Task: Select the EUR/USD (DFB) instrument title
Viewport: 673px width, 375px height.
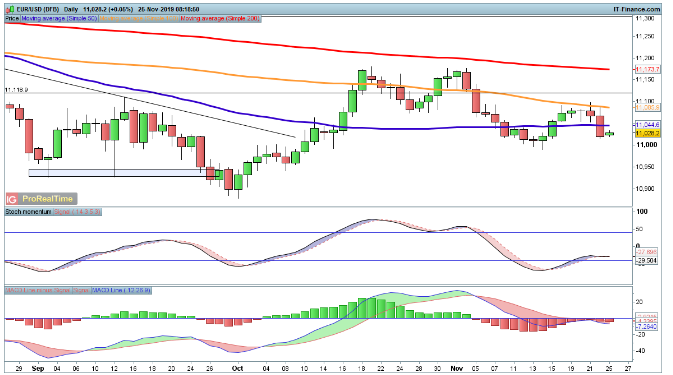Action: [x=38, y=9]
